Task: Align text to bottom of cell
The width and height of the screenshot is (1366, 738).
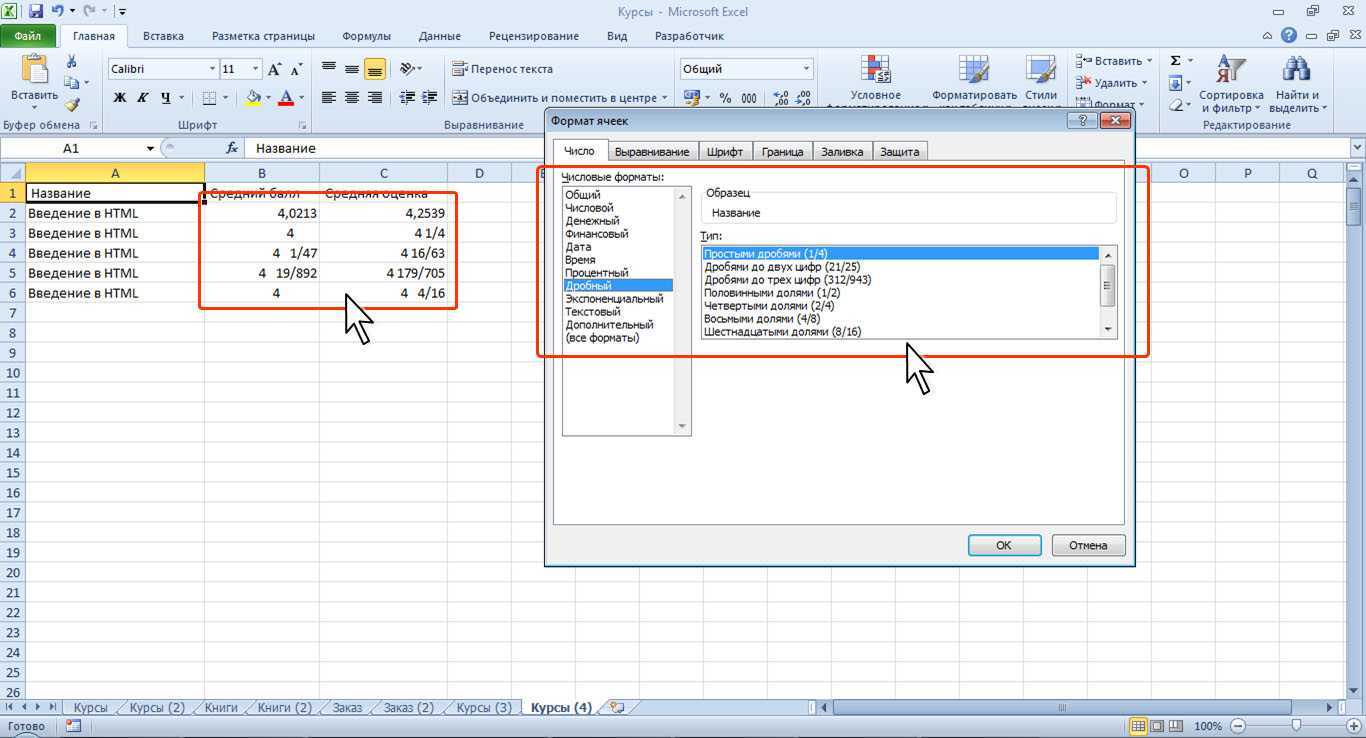Action: [x=375, y=69]
